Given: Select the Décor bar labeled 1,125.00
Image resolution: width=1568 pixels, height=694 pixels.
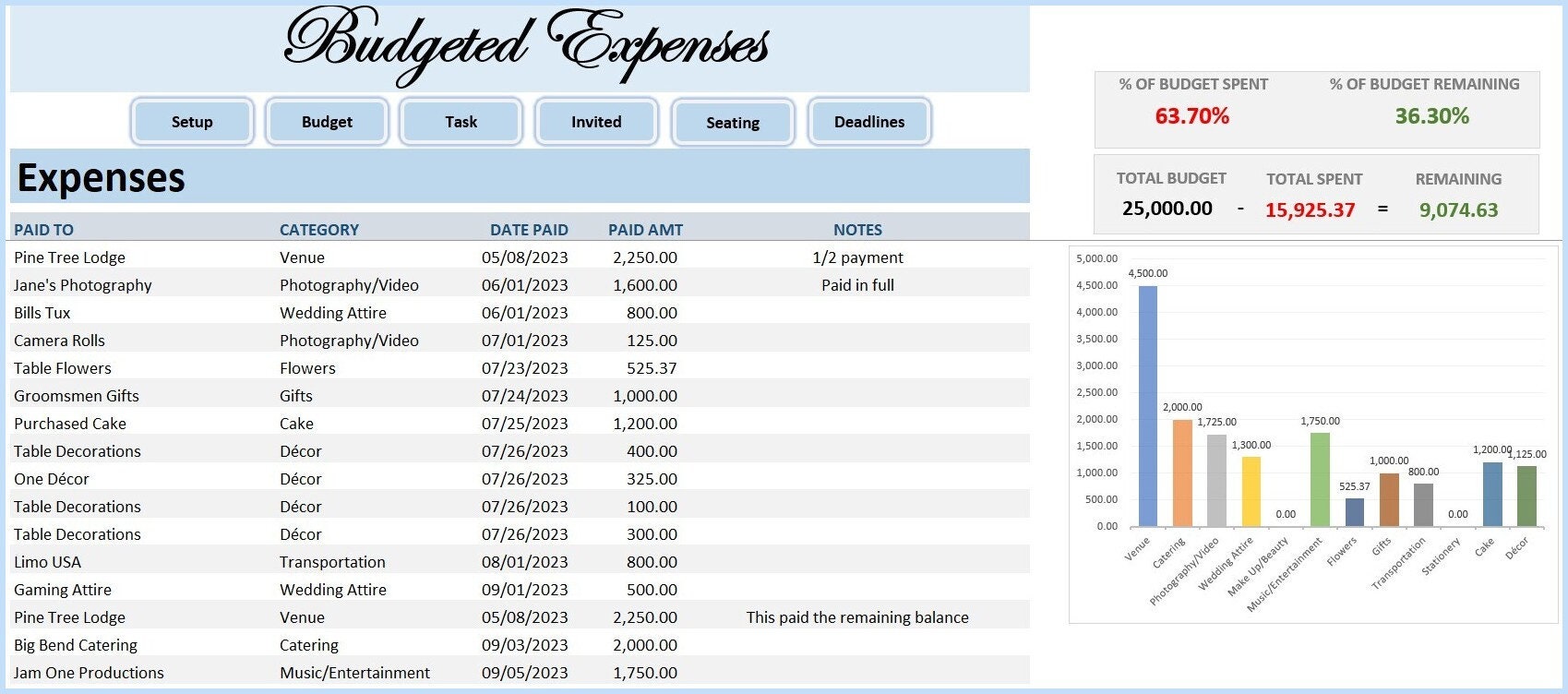Looking at the screenshot, I should pos(1527,496).
